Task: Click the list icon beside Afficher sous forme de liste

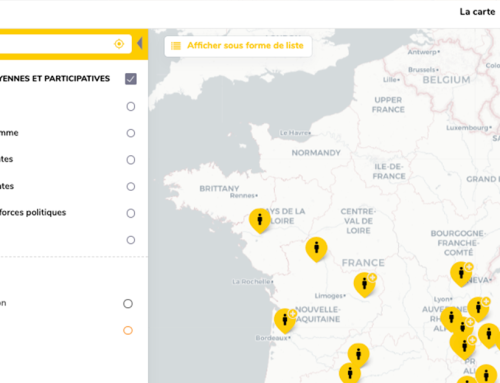Action: pos(176,46)
